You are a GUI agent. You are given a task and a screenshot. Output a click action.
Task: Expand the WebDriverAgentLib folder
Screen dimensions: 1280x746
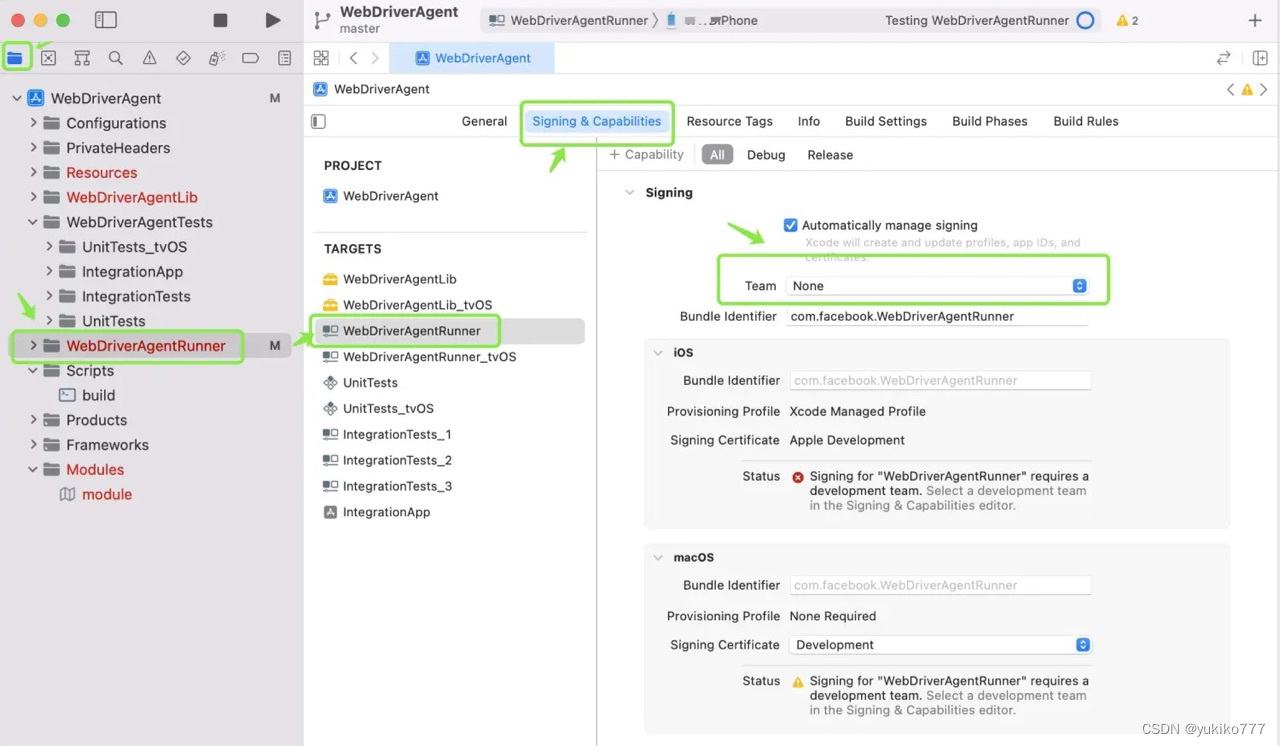pyautogui.click(x=33, y=197)
